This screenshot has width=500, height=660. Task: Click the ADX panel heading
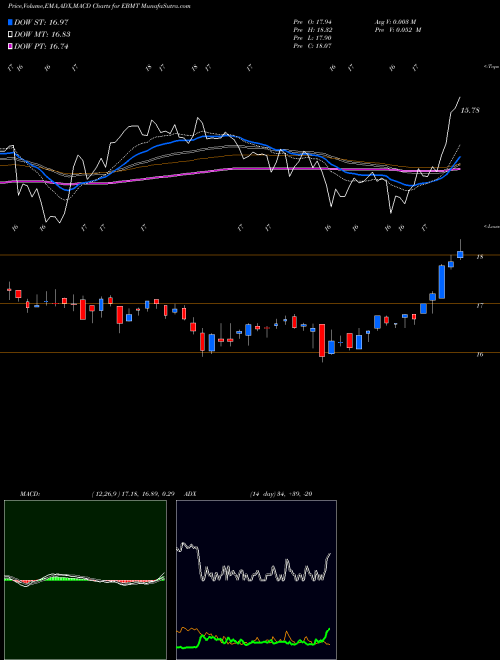pyautogui.click(x=191, y=494)
